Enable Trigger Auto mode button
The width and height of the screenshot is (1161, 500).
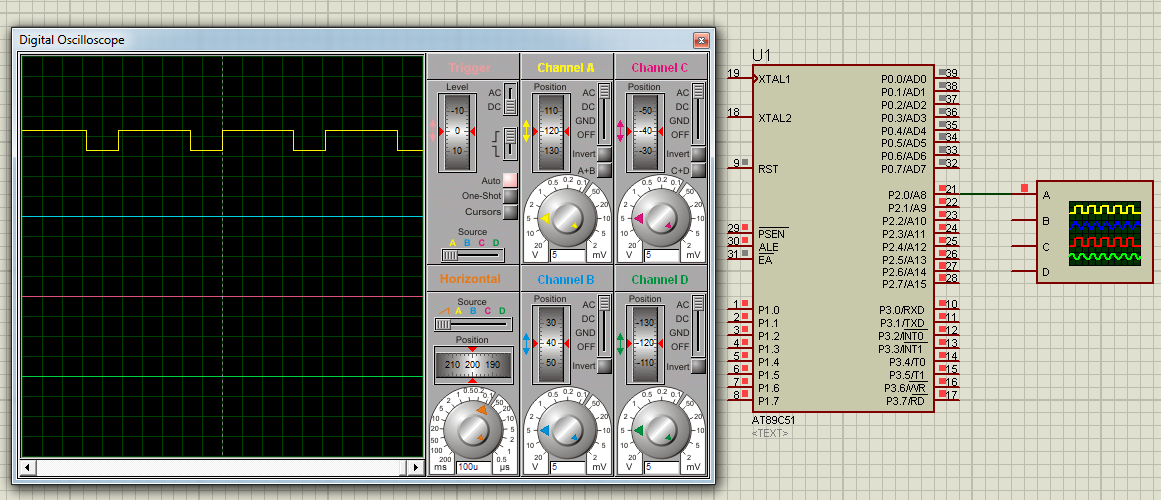[510, 180]
